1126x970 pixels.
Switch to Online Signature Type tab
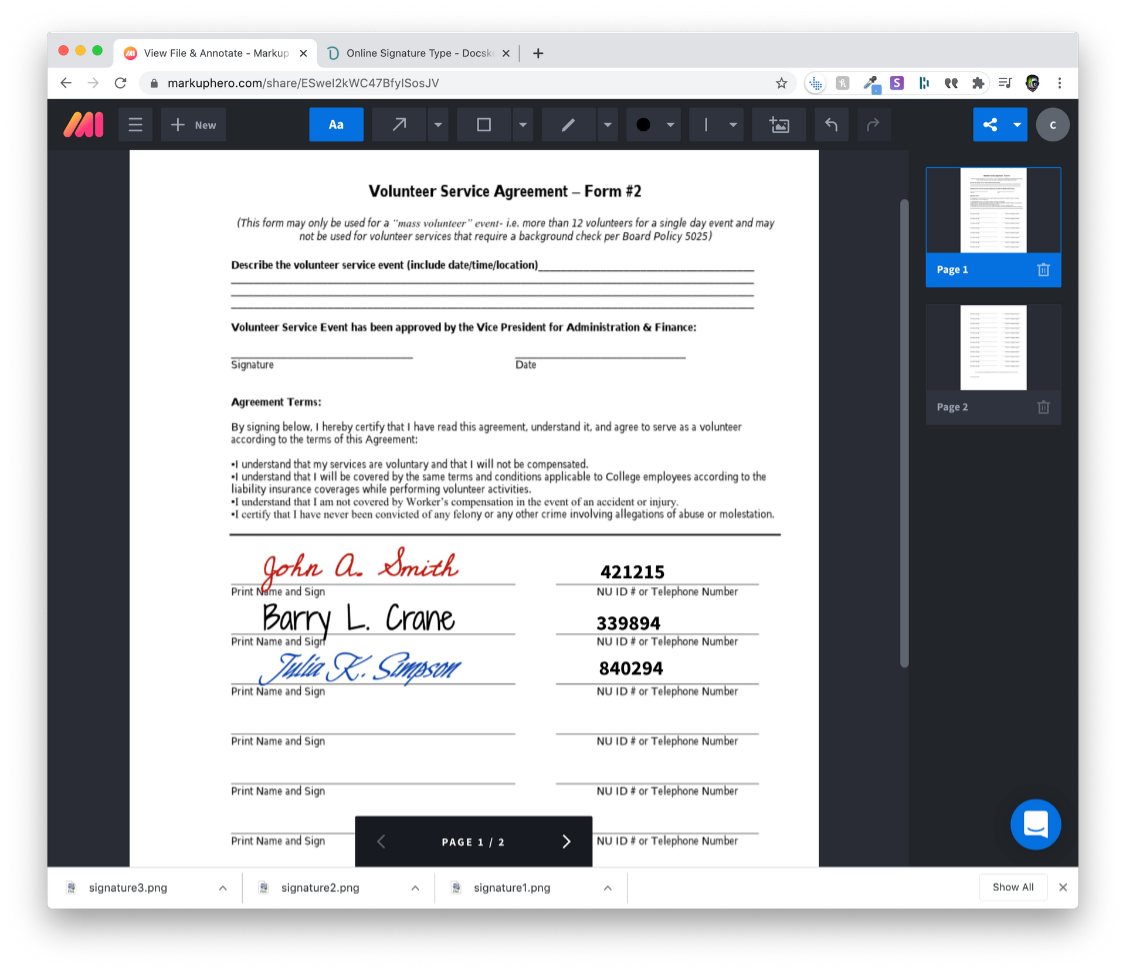pos(419,53)
